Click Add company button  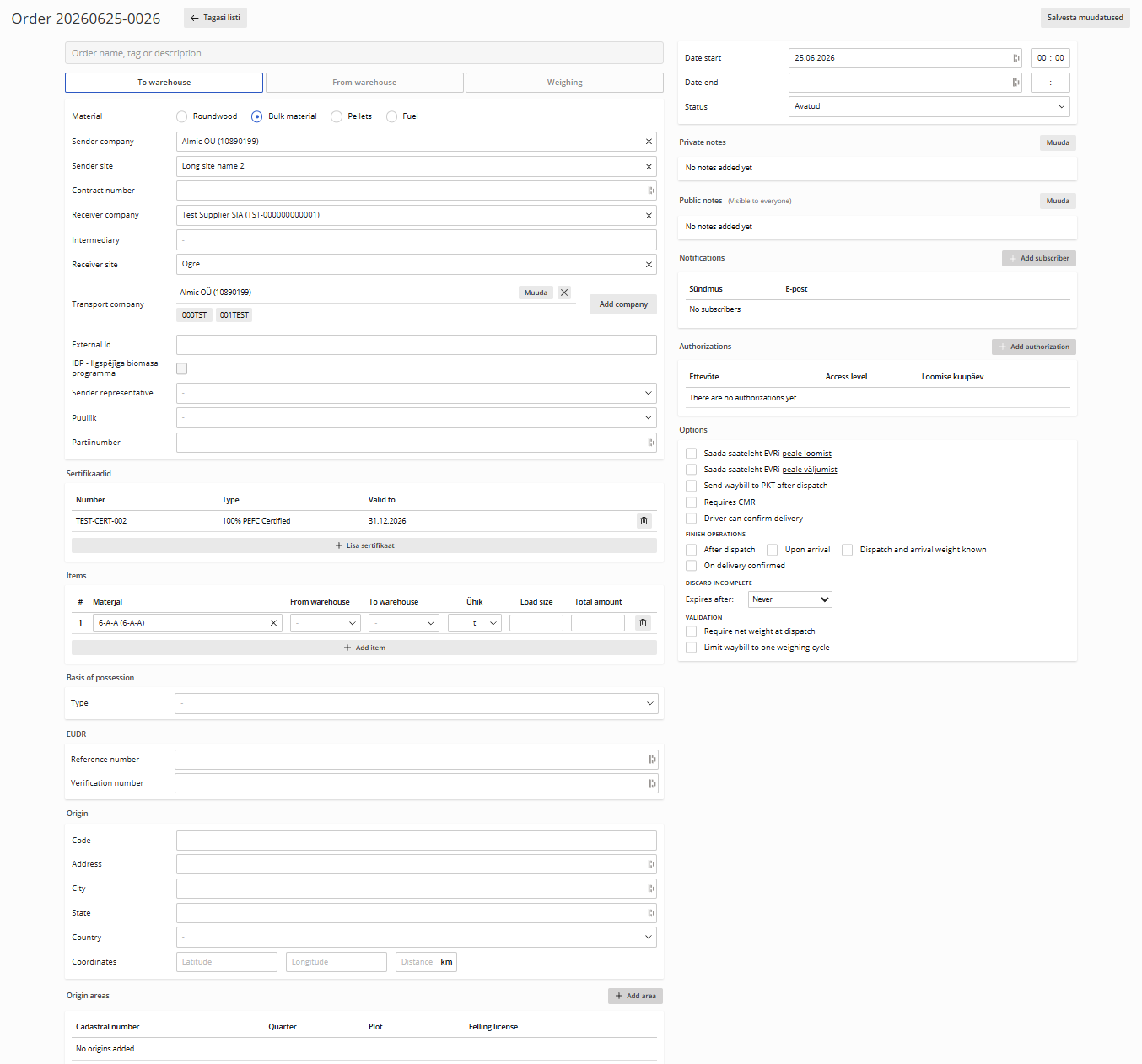click(623, 304)
